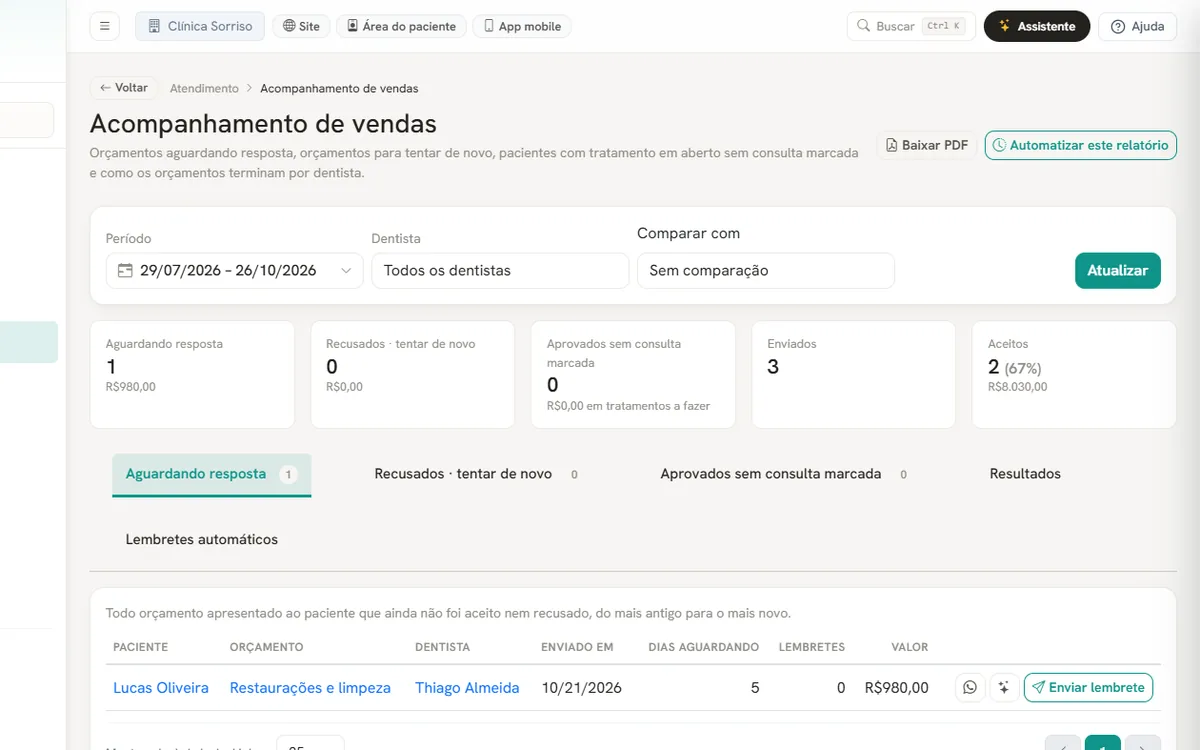Screen dimensions: 1200x750
Task: Open patient Lucas Oliveira
Action: pyautogui.click(x=161, y=687)
